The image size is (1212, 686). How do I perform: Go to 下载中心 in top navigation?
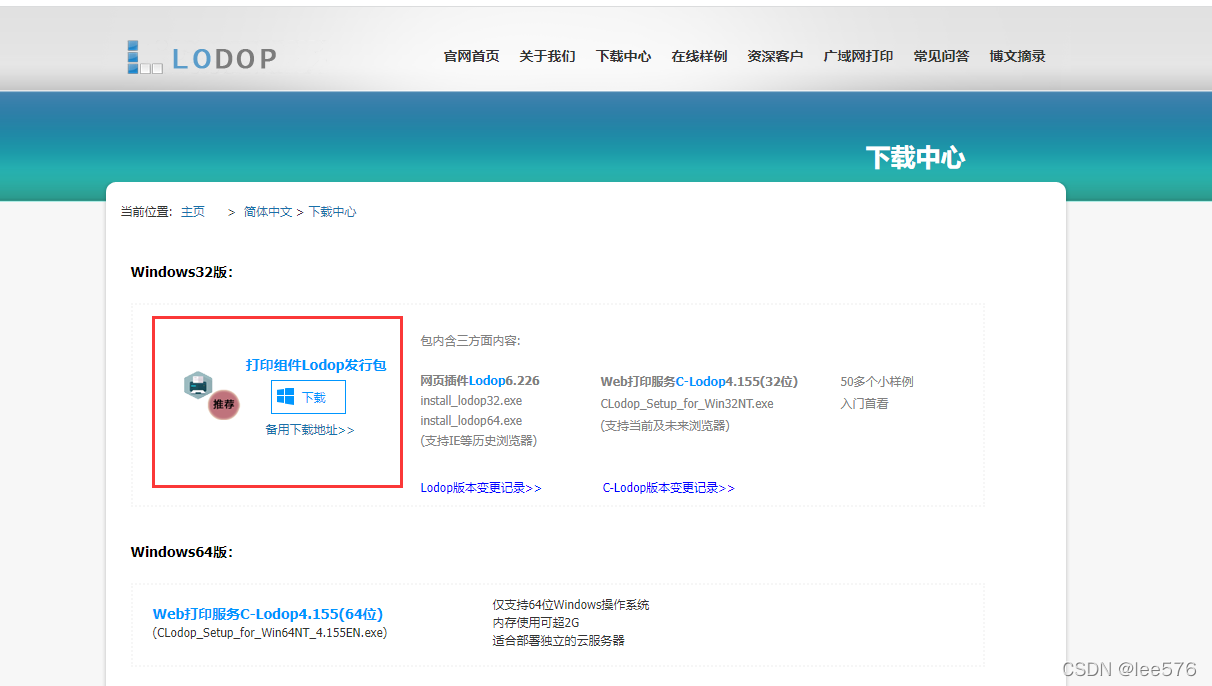[x=623, y=56]
